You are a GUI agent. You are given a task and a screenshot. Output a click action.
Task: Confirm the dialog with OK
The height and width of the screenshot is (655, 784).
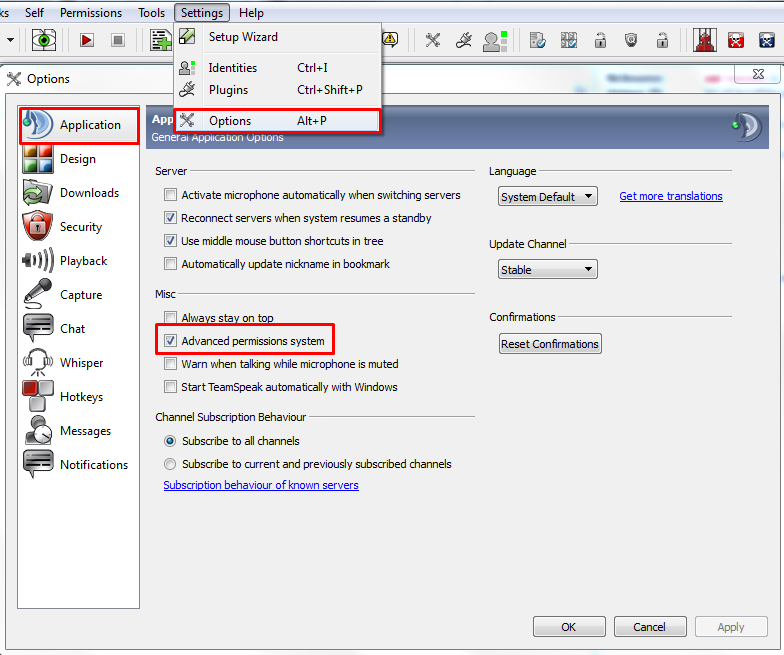coord(569,626)
